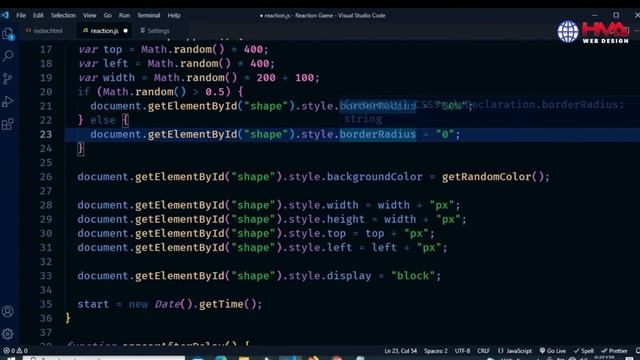The width and height of the screenshot is (640, 360).
Task: Click 'var left' declaration on line 18
Action: coord(103,64)
